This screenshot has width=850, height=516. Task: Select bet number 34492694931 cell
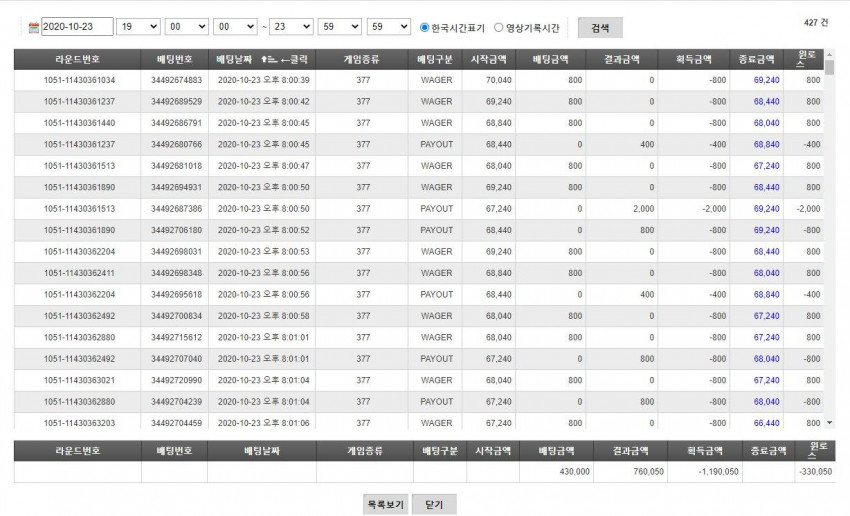coord(176,188)
